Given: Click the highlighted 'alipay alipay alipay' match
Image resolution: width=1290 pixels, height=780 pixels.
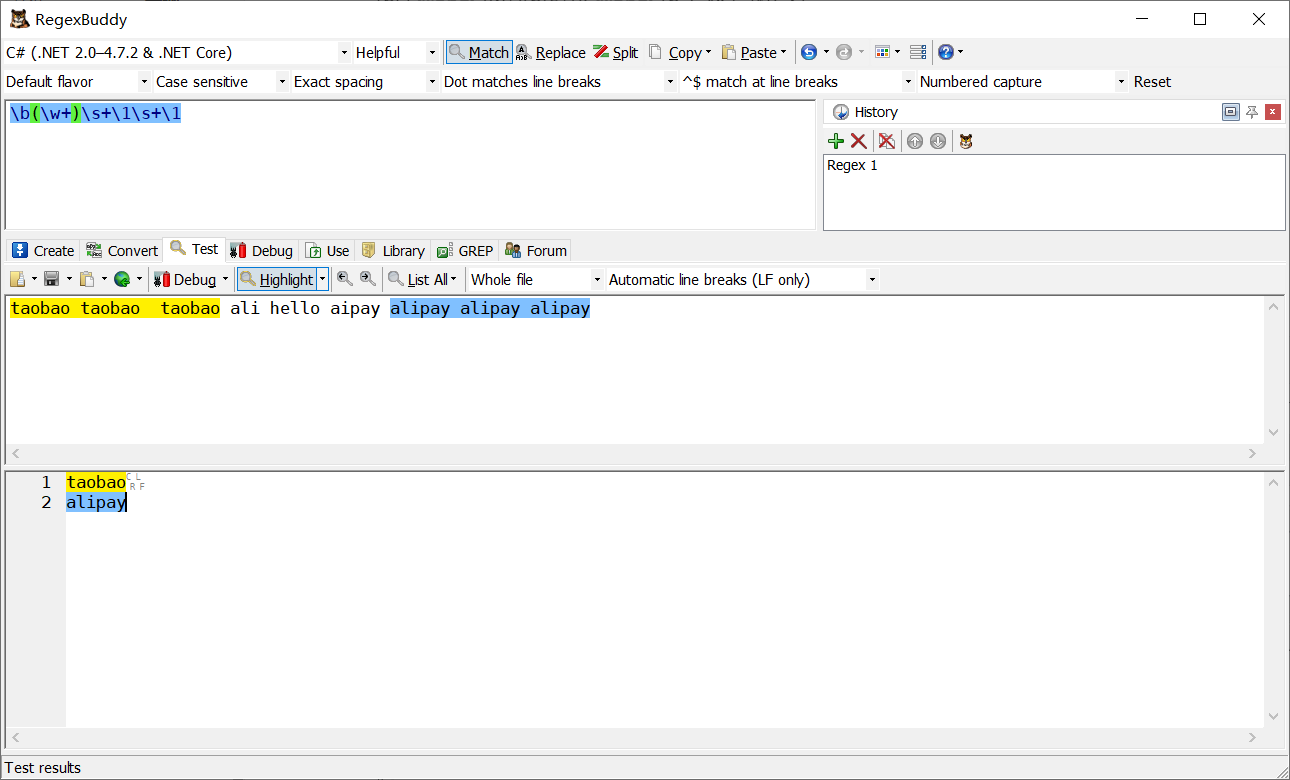Looking at the screenshot, I should 490,308.
